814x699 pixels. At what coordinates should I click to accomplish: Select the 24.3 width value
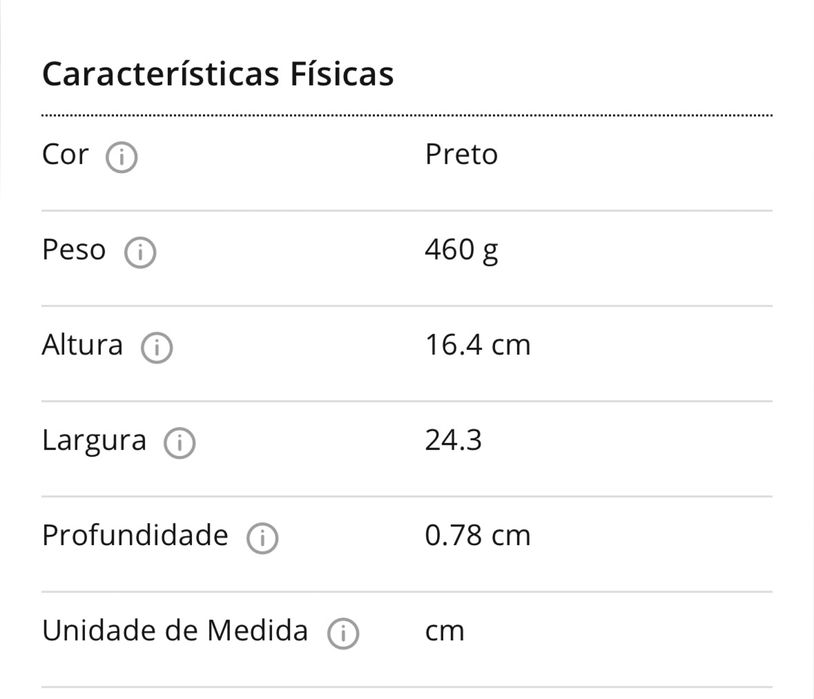[453, 440]
